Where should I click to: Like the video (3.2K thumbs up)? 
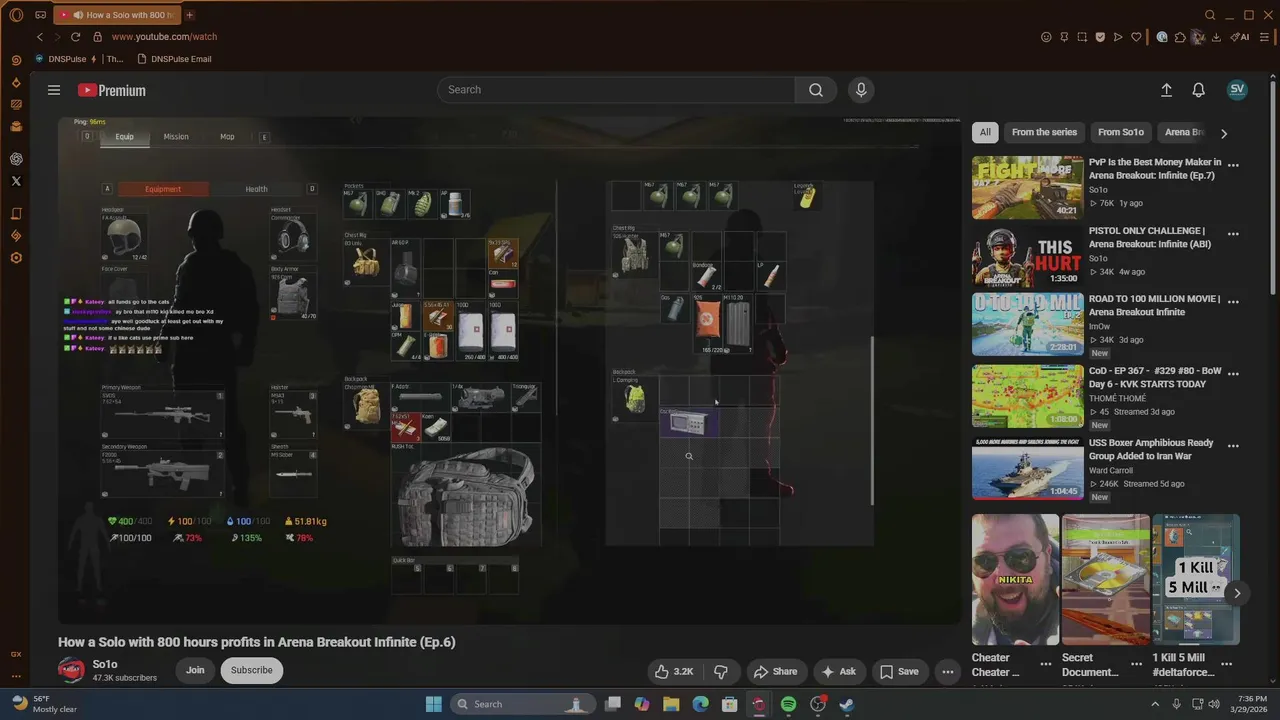[x=672, y=671]
